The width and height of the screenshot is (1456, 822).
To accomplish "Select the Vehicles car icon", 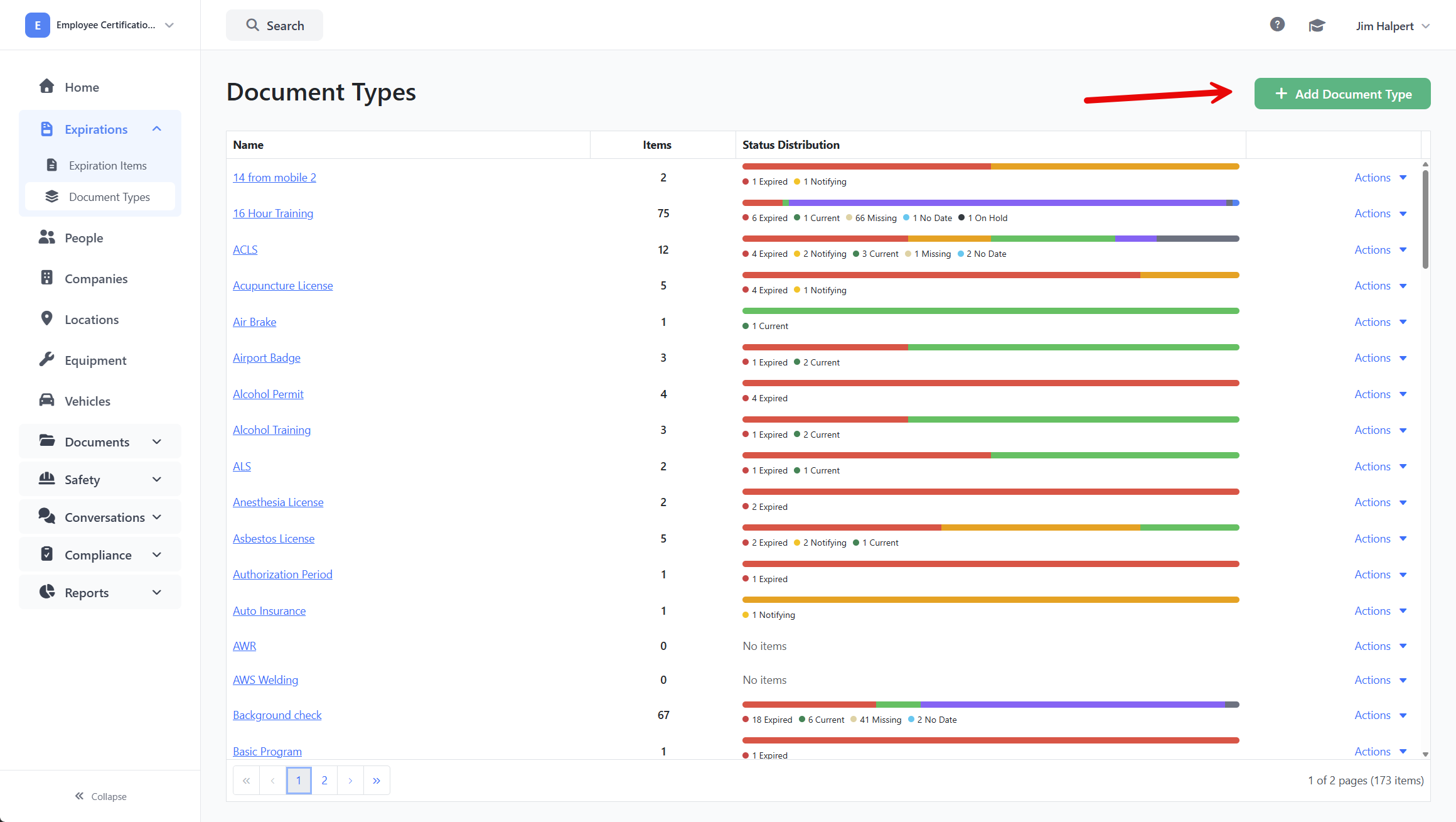I will (46, 401).
